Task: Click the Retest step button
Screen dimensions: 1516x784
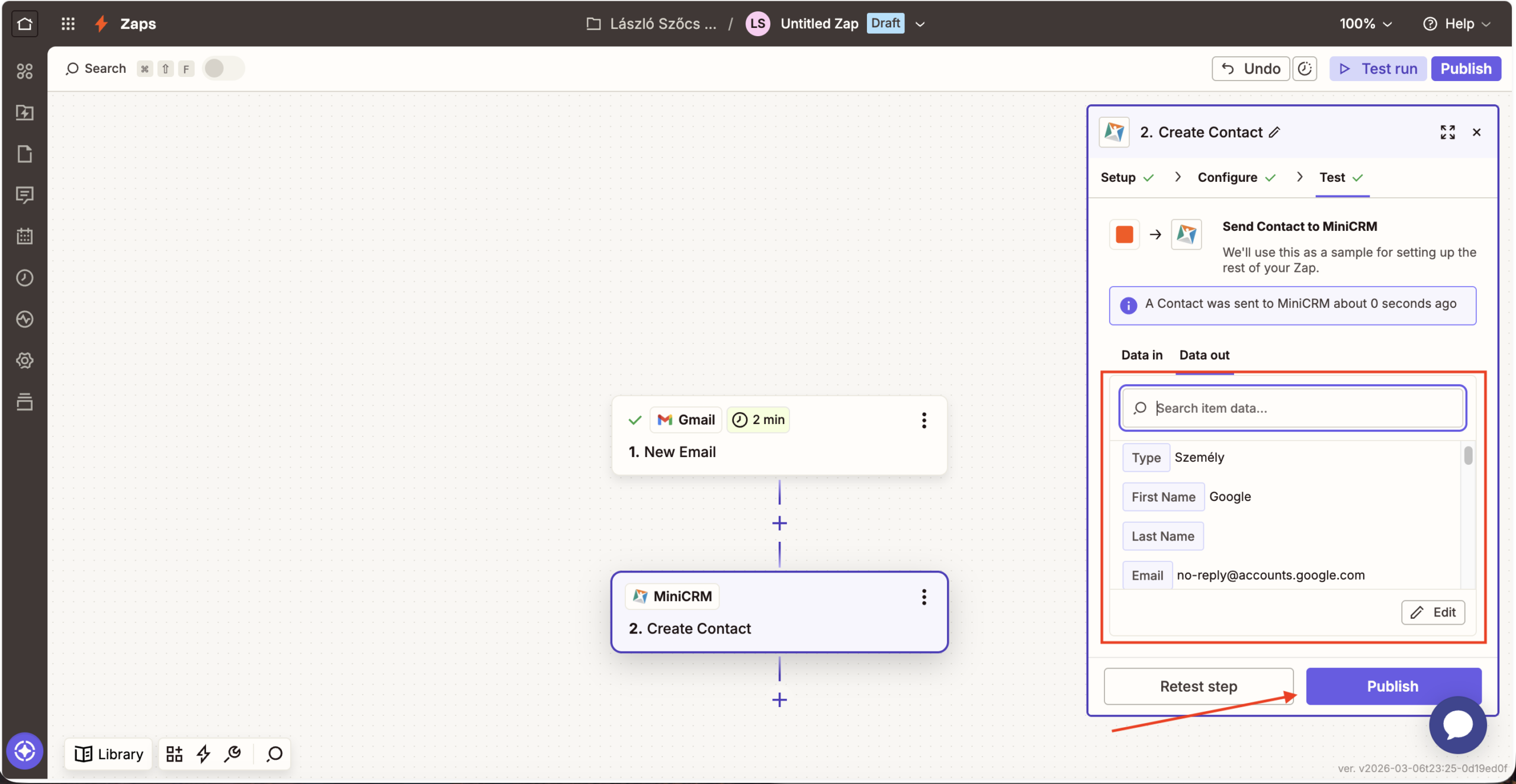Action: pos(1198,686)
